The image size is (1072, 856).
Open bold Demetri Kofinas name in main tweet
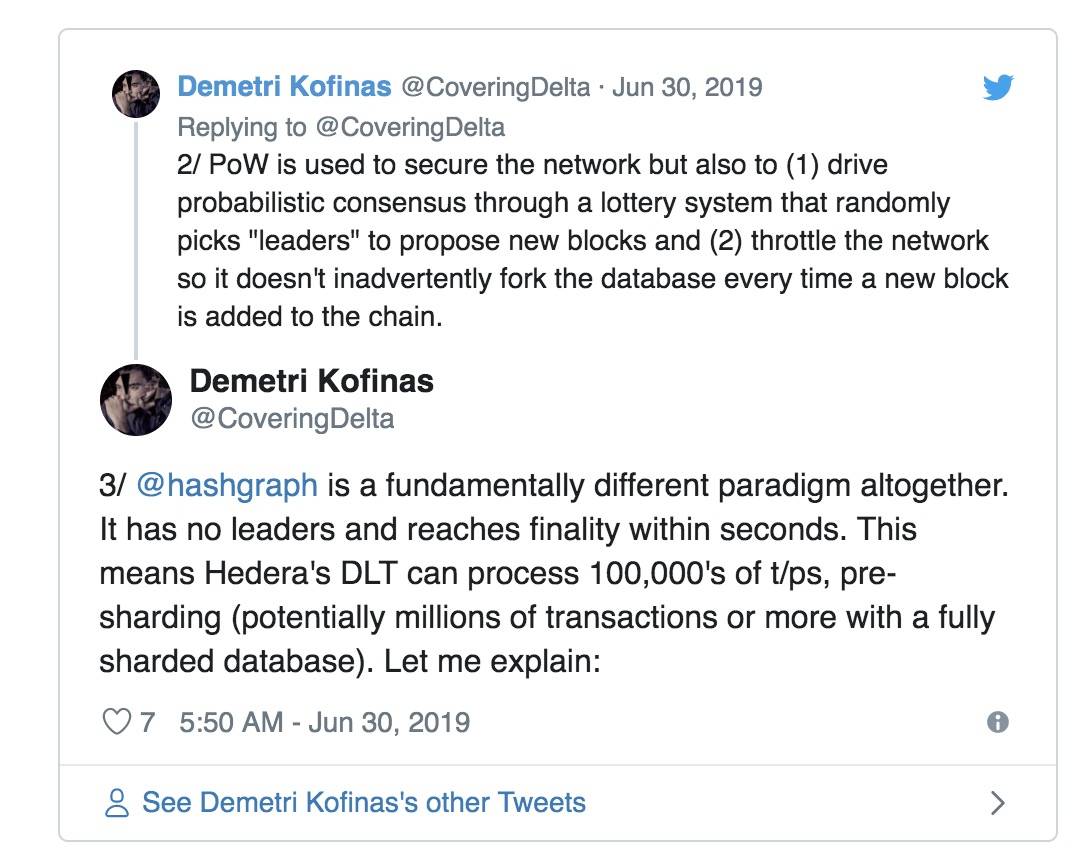[x=312, y=381]
